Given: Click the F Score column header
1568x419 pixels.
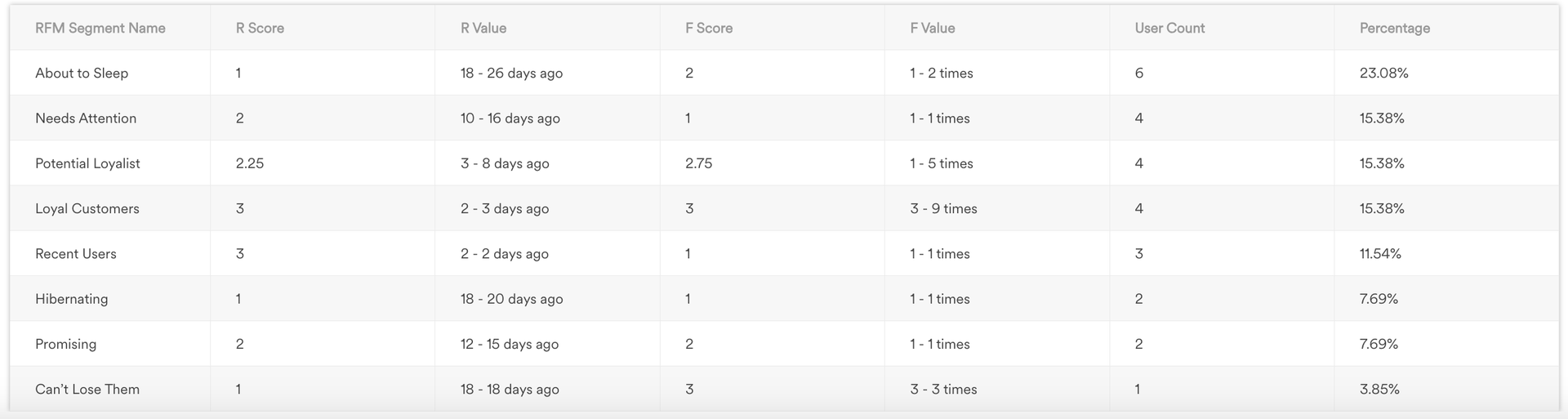Looking at the screenshot, I should click(709, 28).
